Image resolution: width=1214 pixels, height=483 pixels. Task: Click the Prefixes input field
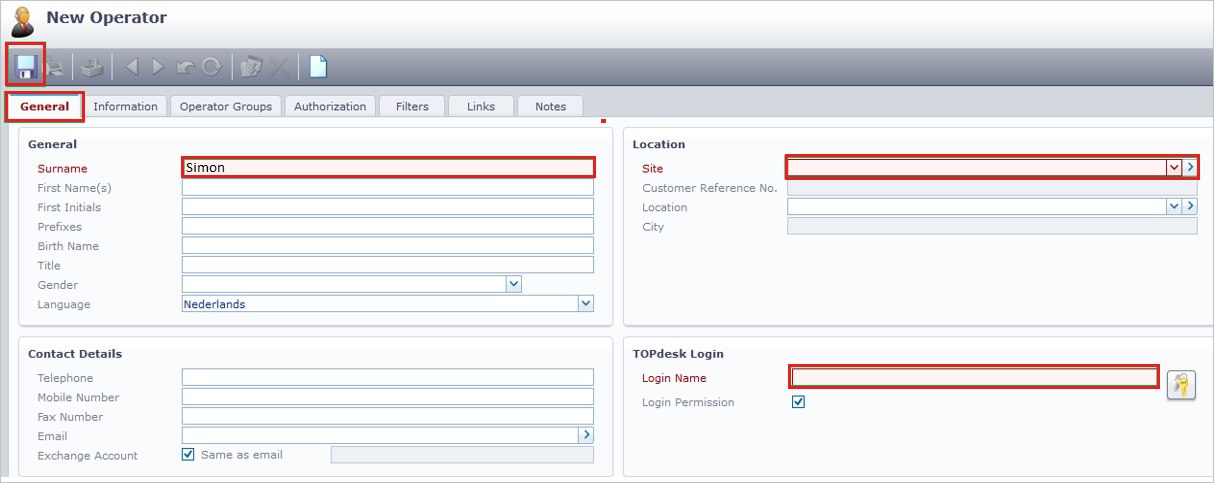tap(388, 227)
